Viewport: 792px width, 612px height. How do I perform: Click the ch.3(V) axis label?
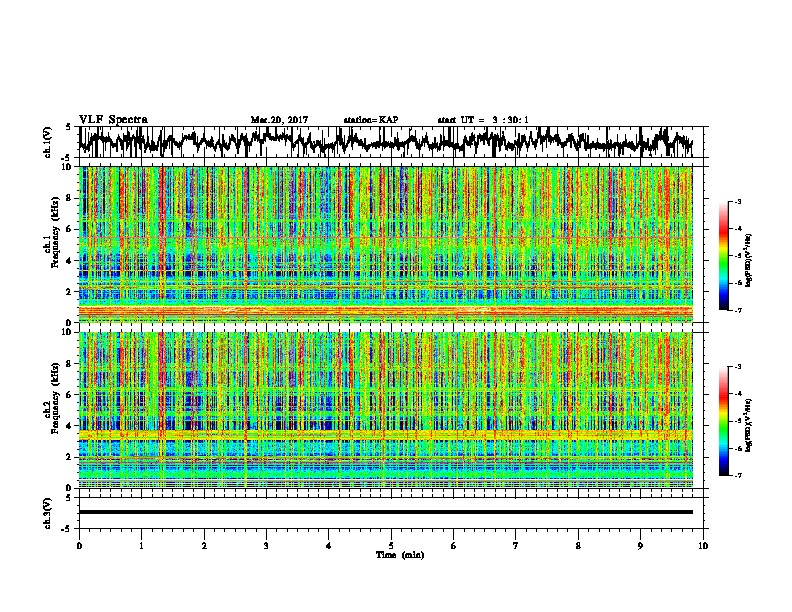48,513
